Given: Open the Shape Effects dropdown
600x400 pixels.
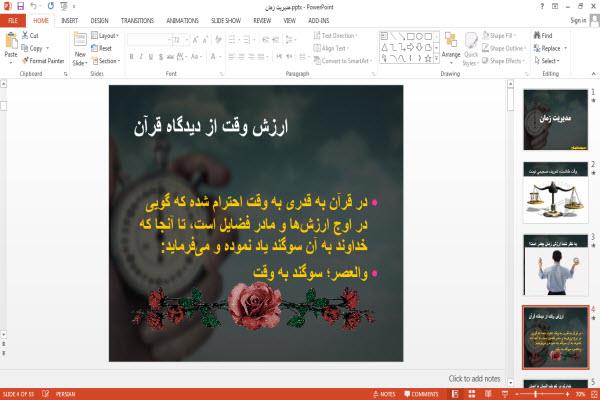Looking at the screenshot, I should tap(503, 60).
